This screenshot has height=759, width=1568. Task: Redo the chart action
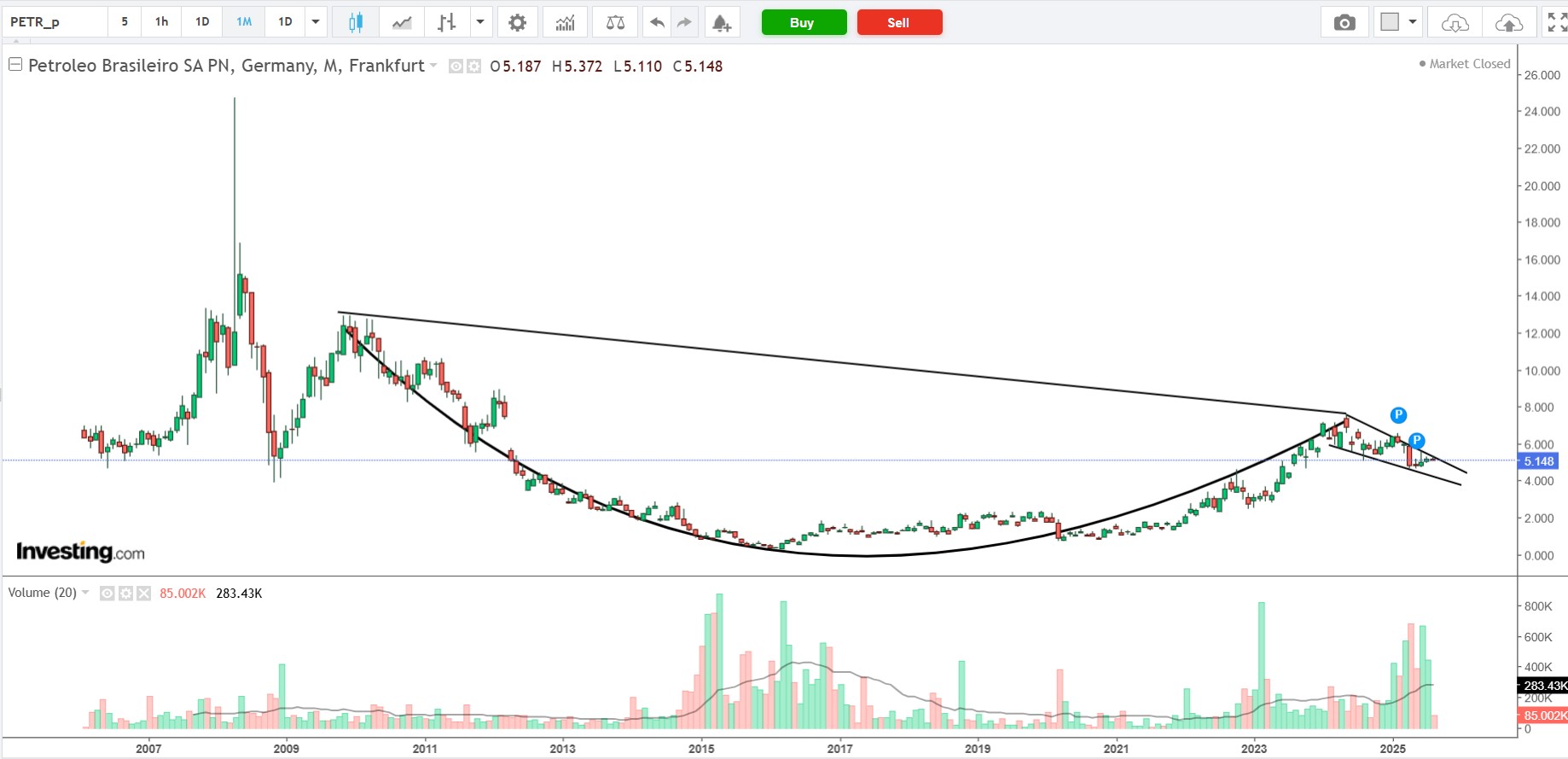coord(684,22)
